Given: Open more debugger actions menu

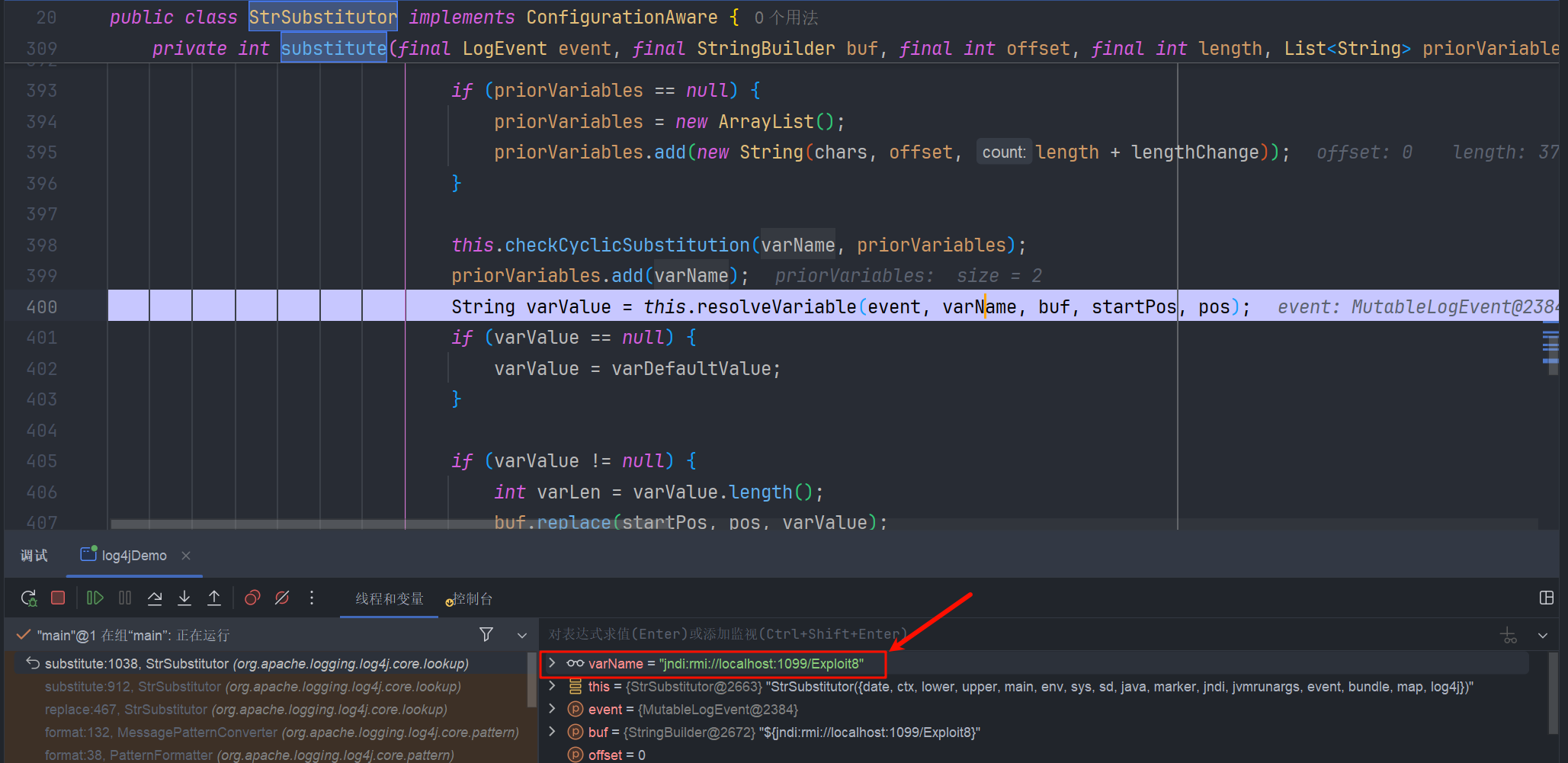Looking at the screenshot, I should coord(312,598).
